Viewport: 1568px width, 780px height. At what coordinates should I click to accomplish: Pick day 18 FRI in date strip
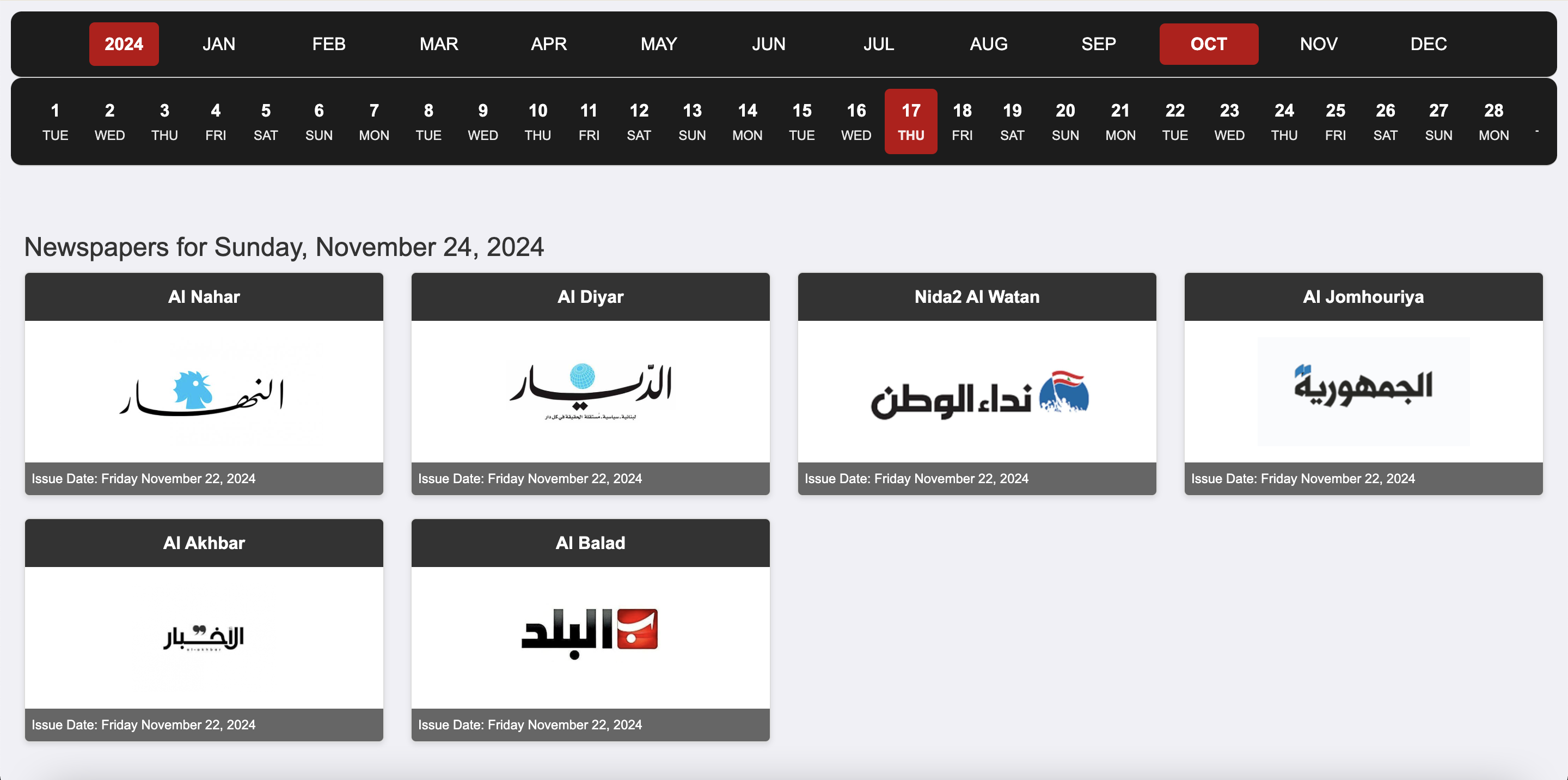click(961, 122)
